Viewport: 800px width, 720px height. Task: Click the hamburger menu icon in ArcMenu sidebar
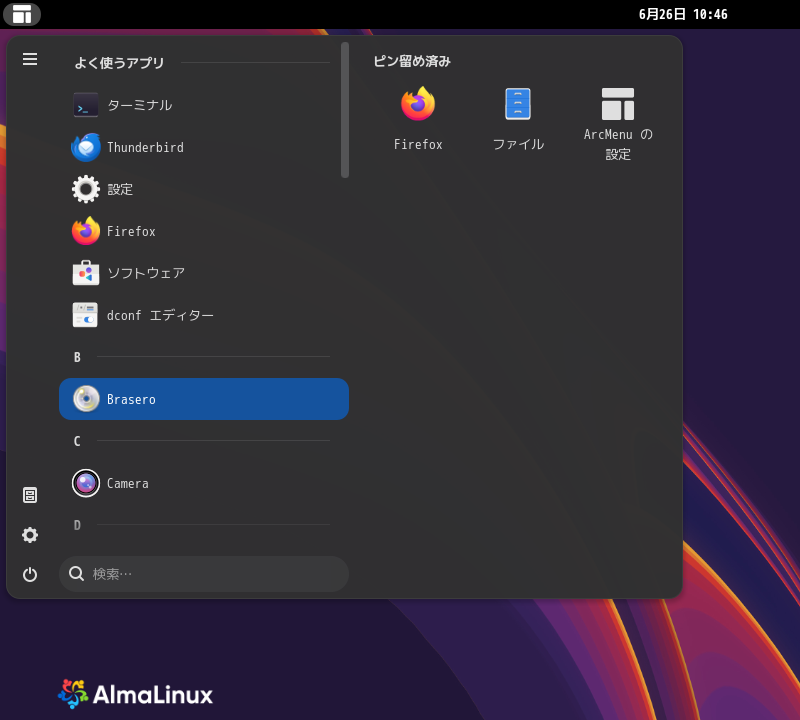tap(30, 59)
